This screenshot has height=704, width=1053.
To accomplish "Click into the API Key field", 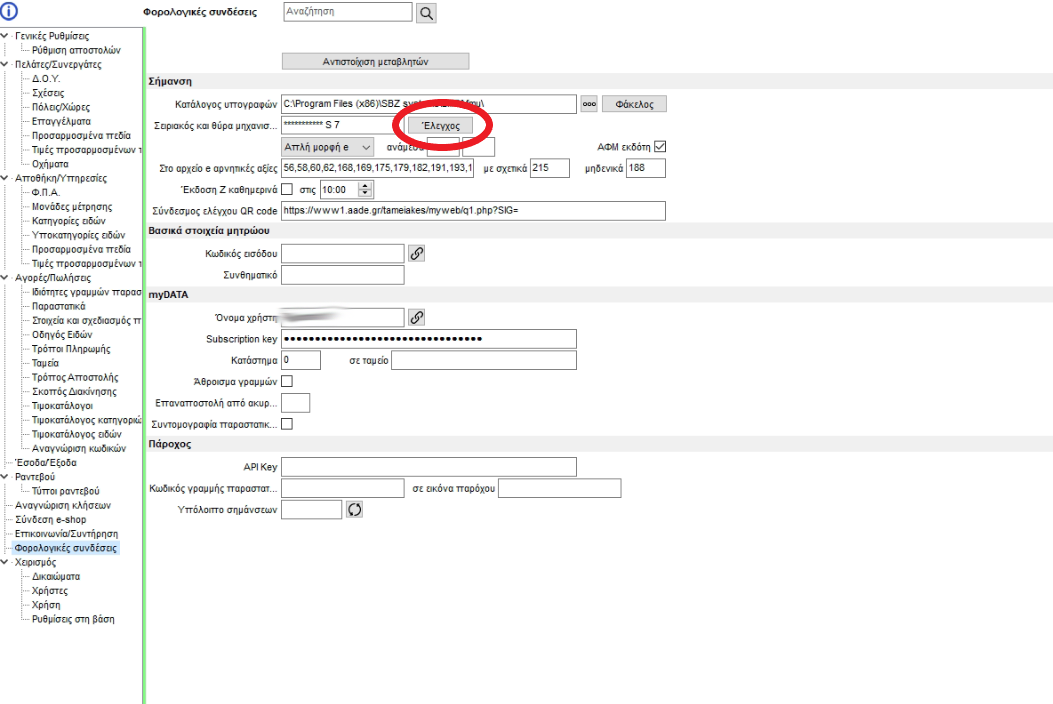I will click(x=429, y=467).
